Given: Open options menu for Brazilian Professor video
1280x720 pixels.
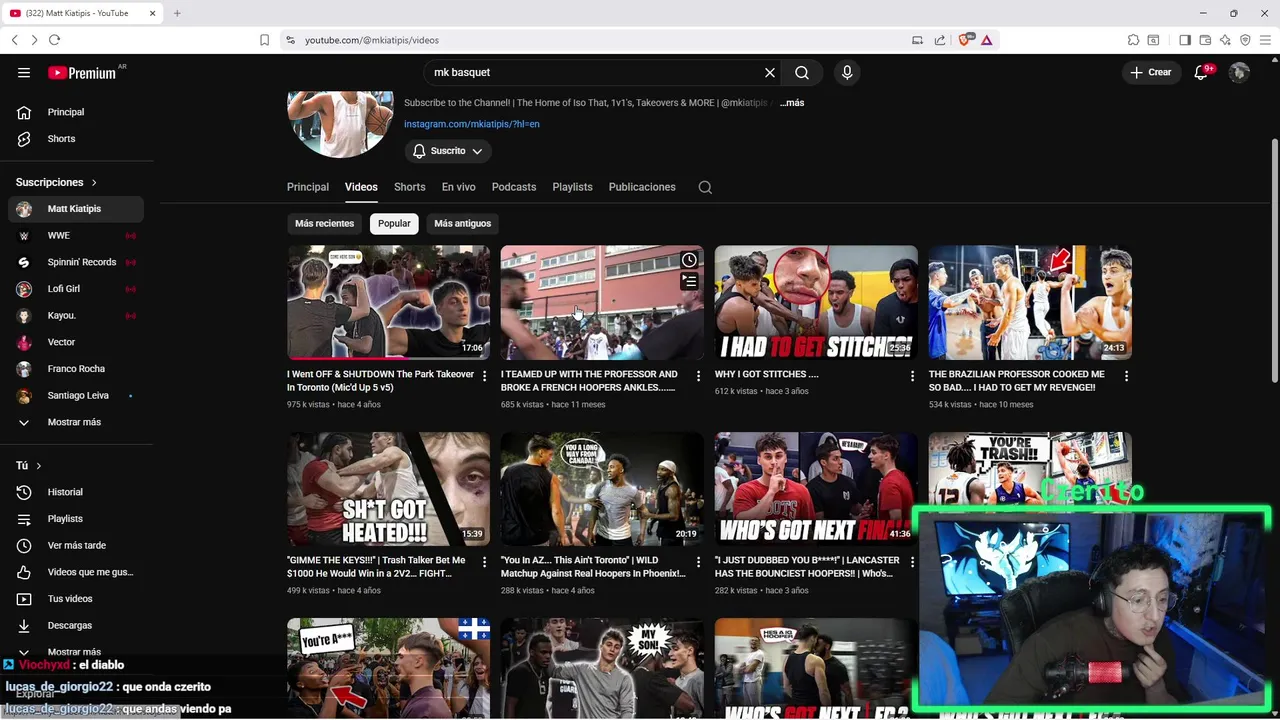Looking at the screenshot, I should point(1126,377).
